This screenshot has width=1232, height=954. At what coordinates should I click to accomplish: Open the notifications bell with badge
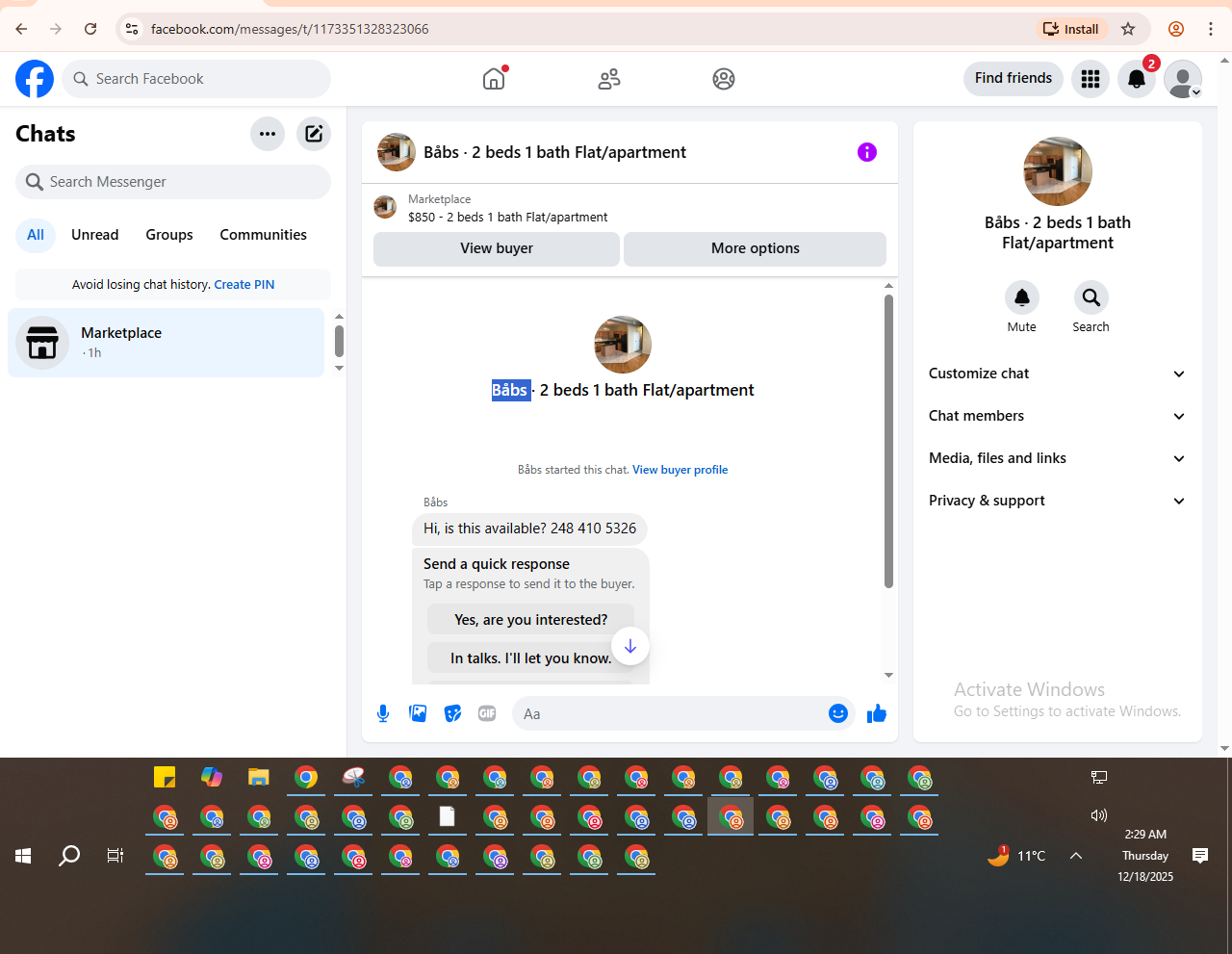coord(1137,79)
